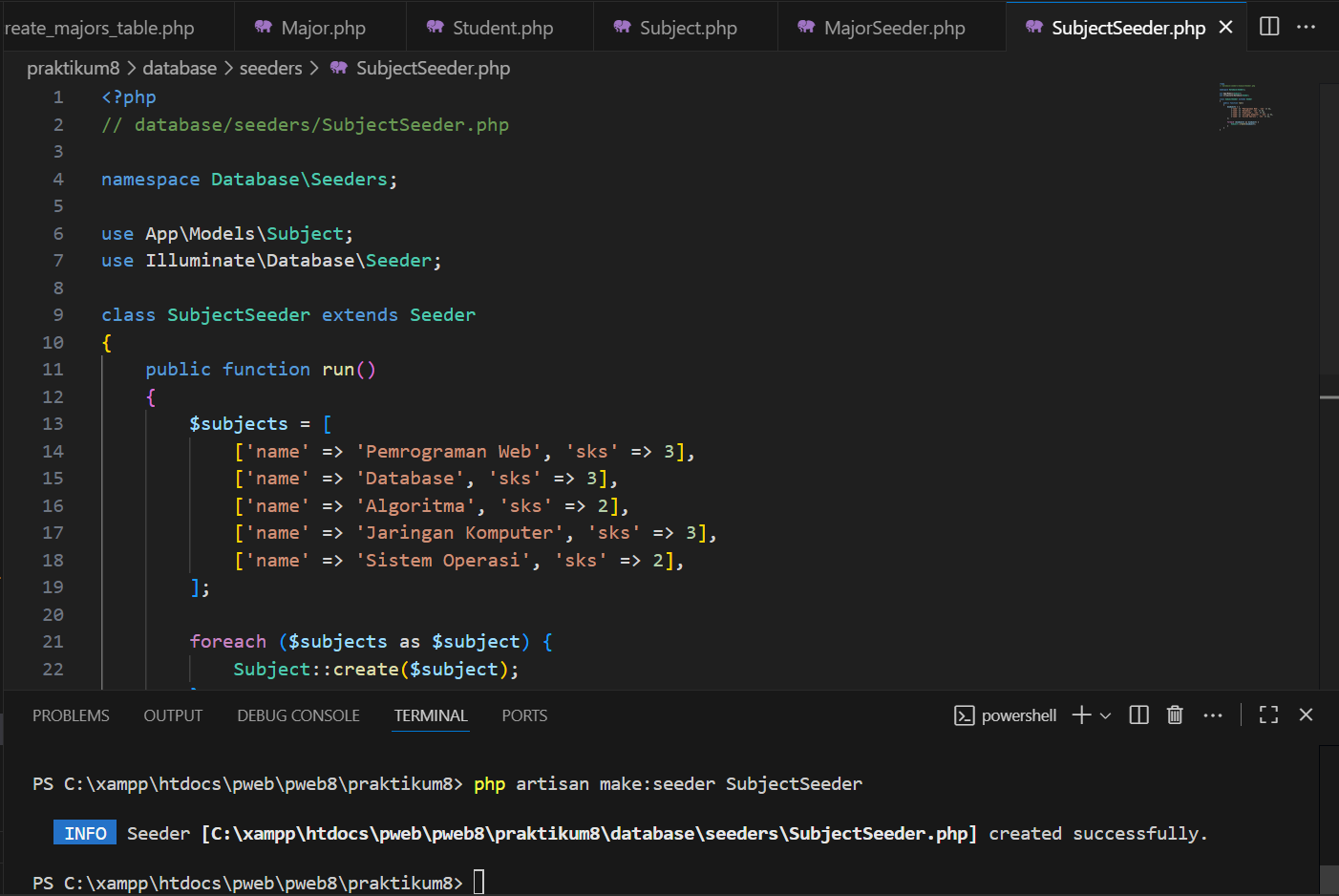Click the 'Sistem Operasi' string
The image size is (1339, 896).
point(448,561)
